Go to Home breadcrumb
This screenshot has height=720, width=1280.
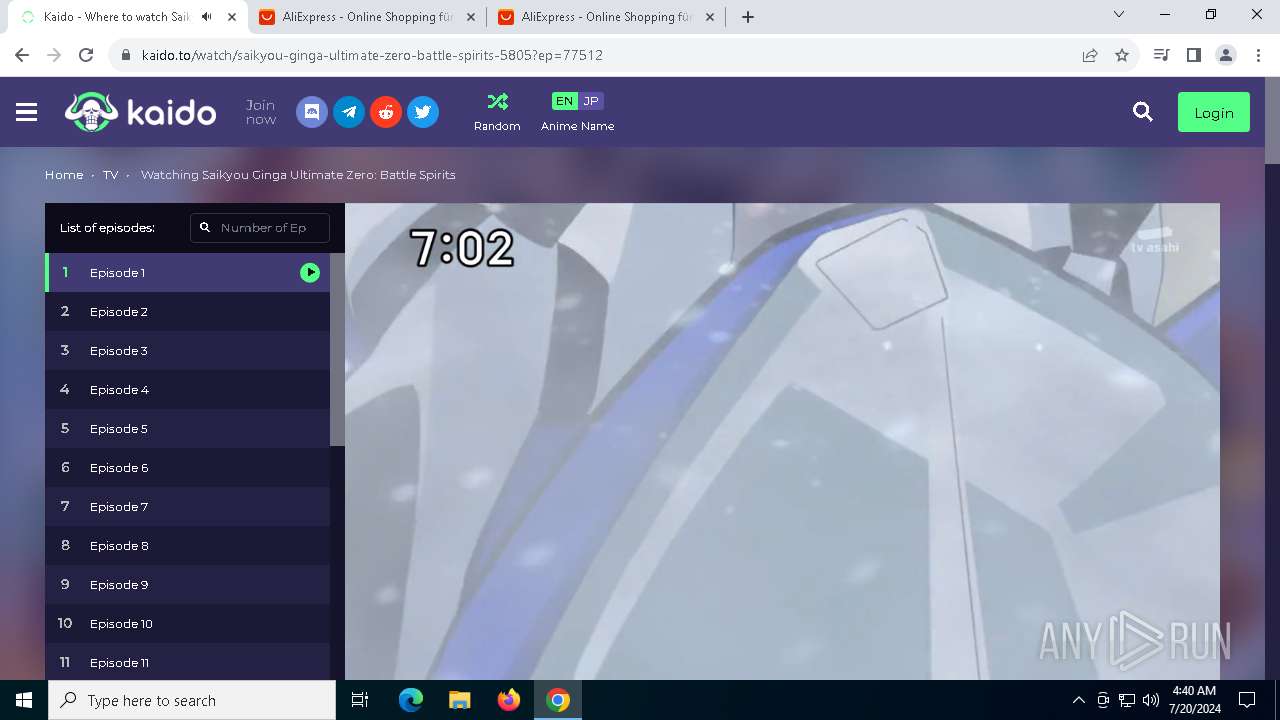64,174
